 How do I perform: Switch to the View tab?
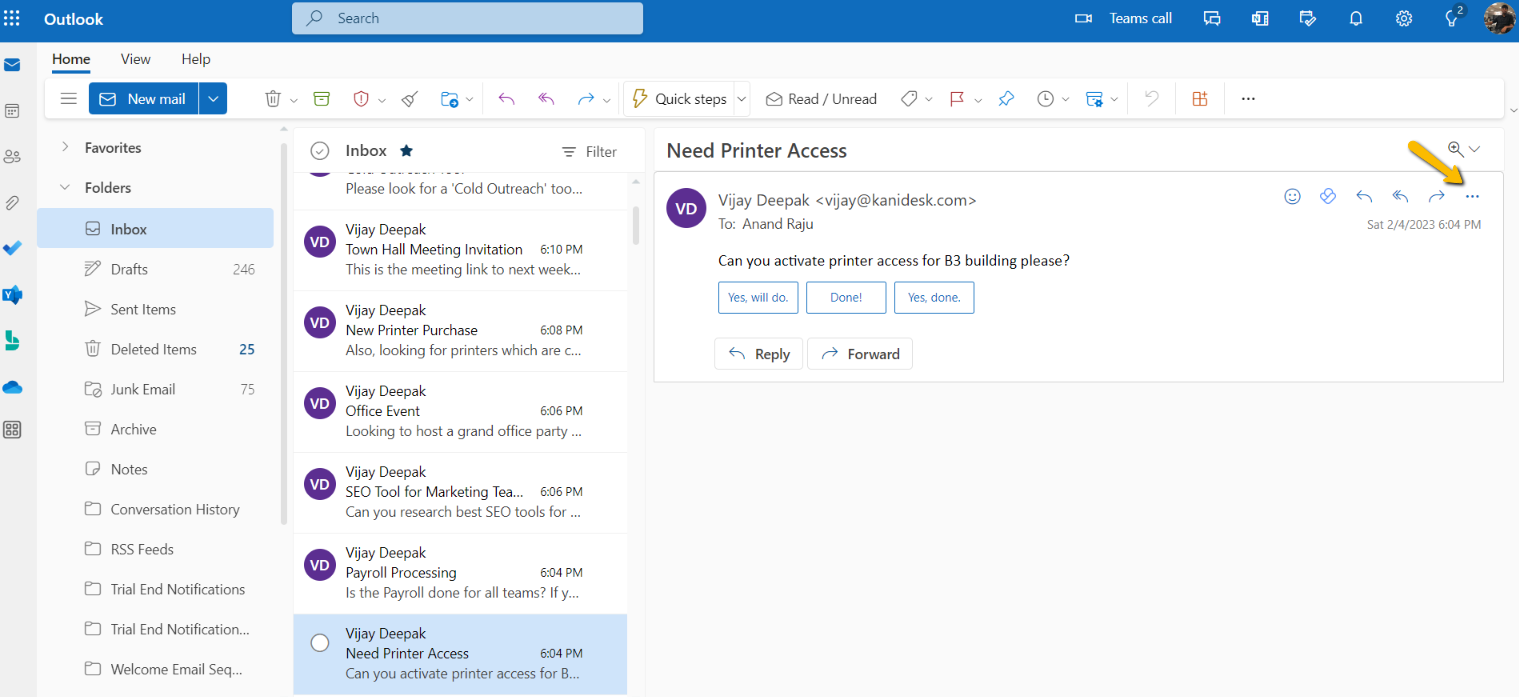(x=135, y=59)
